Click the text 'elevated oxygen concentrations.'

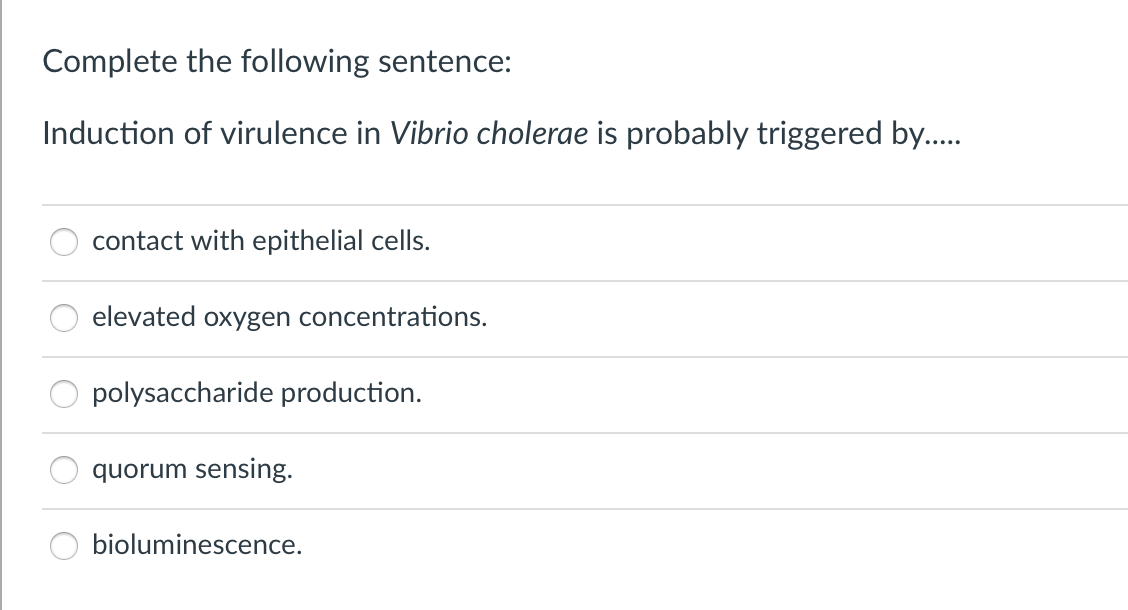coord(289,317)
